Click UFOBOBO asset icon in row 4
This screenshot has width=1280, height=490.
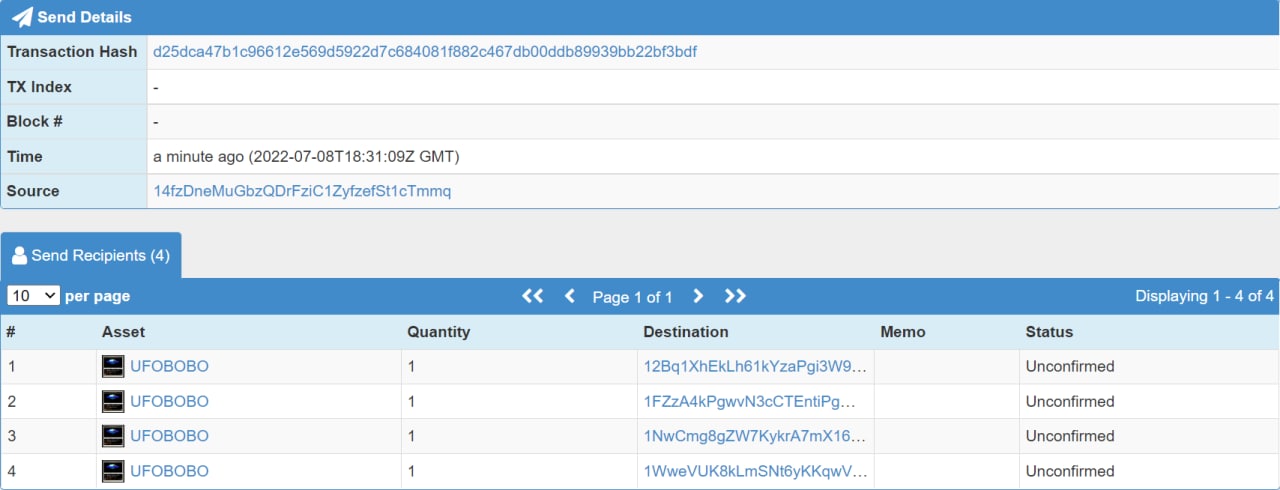[x=113, y=471]
